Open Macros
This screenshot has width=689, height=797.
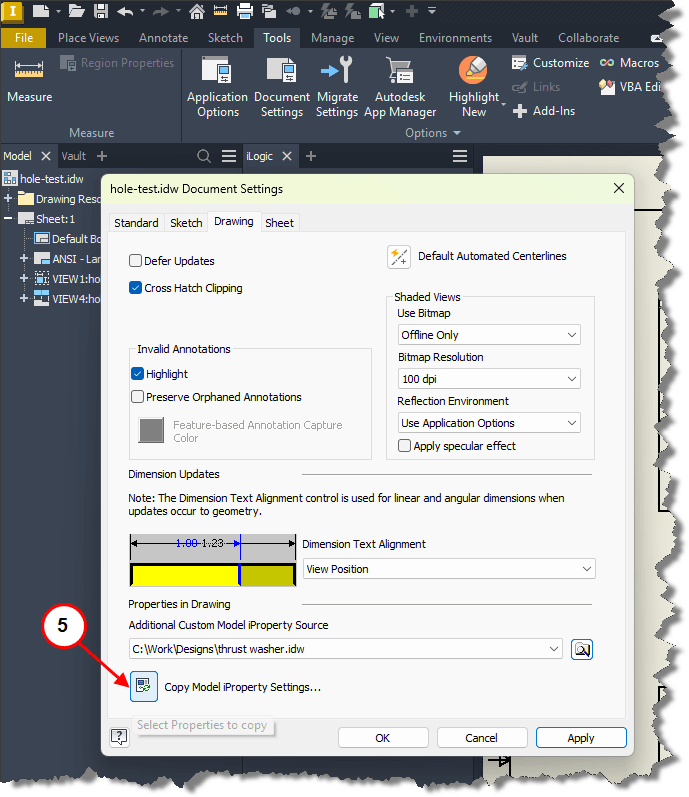tap(629, 63)
